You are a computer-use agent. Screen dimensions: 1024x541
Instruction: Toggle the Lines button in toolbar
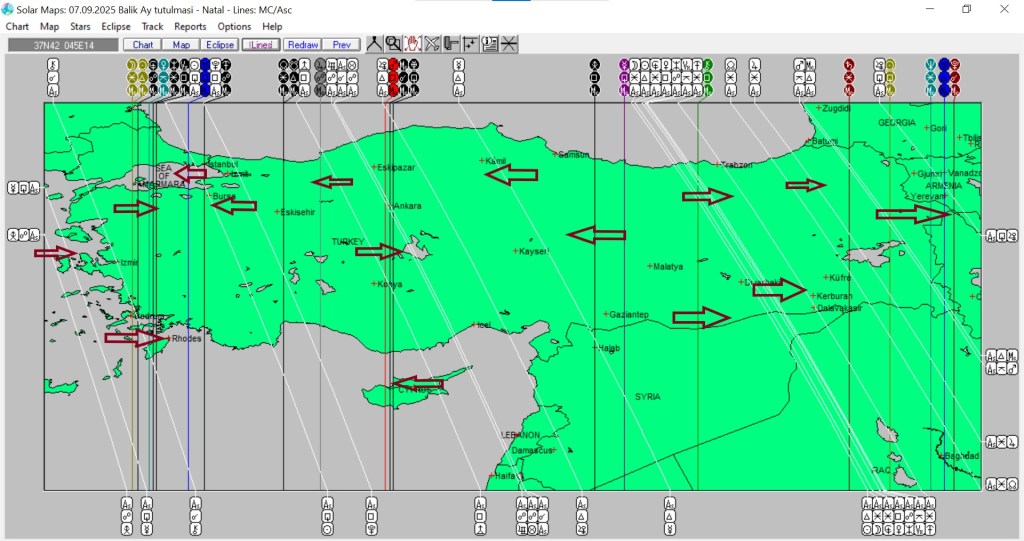260,45
